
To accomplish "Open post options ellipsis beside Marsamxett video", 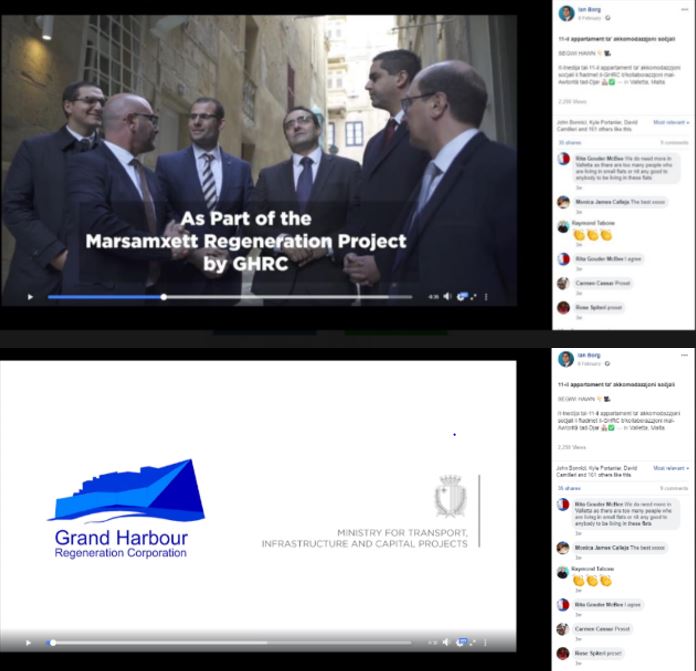I will 685,9.
